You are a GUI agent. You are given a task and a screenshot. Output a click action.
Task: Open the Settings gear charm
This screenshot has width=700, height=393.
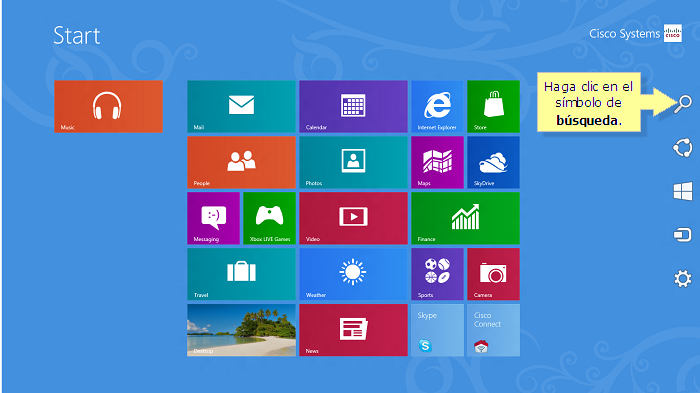click(683, 279)
